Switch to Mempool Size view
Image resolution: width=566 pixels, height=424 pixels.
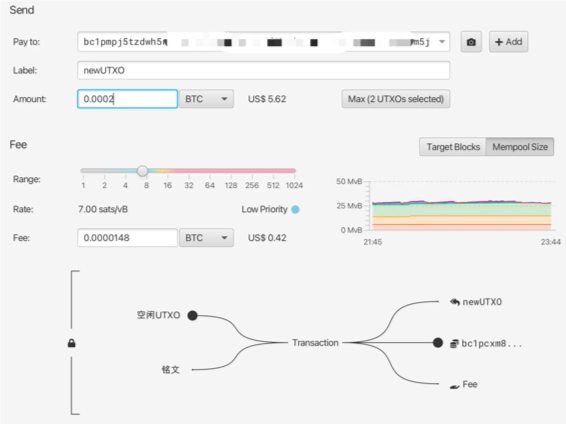pos(520,147)
